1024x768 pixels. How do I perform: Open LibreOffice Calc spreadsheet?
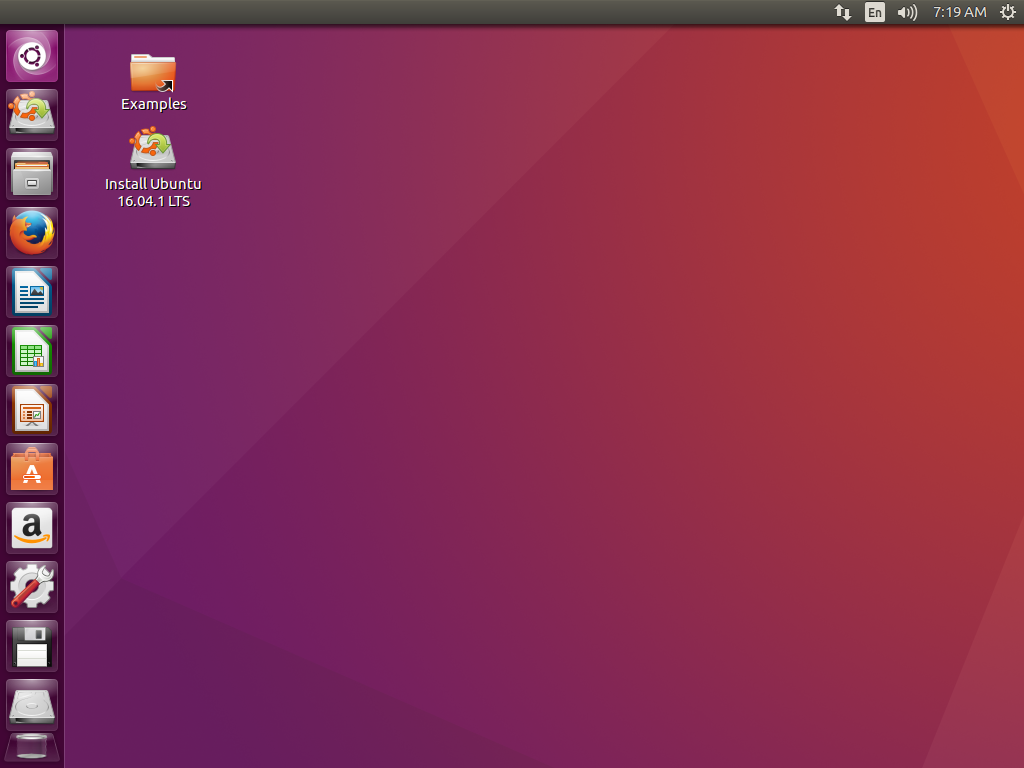pyautogui.click(x=32, y=351)
